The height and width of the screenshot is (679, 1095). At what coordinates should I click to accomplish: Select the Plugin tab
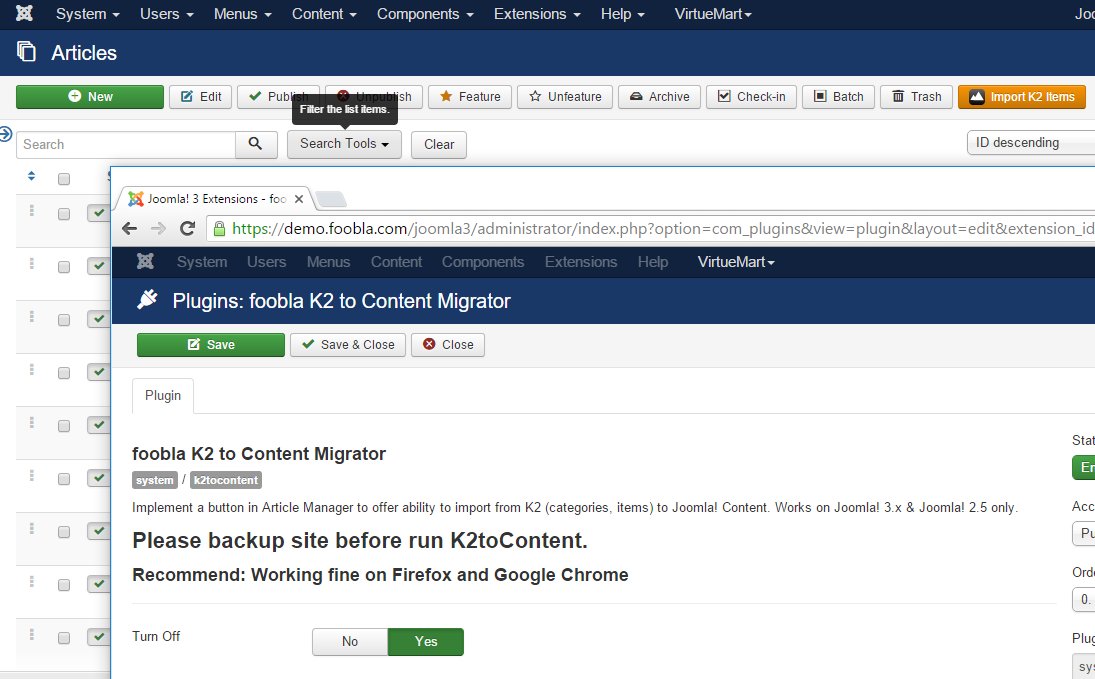[163, 395]
